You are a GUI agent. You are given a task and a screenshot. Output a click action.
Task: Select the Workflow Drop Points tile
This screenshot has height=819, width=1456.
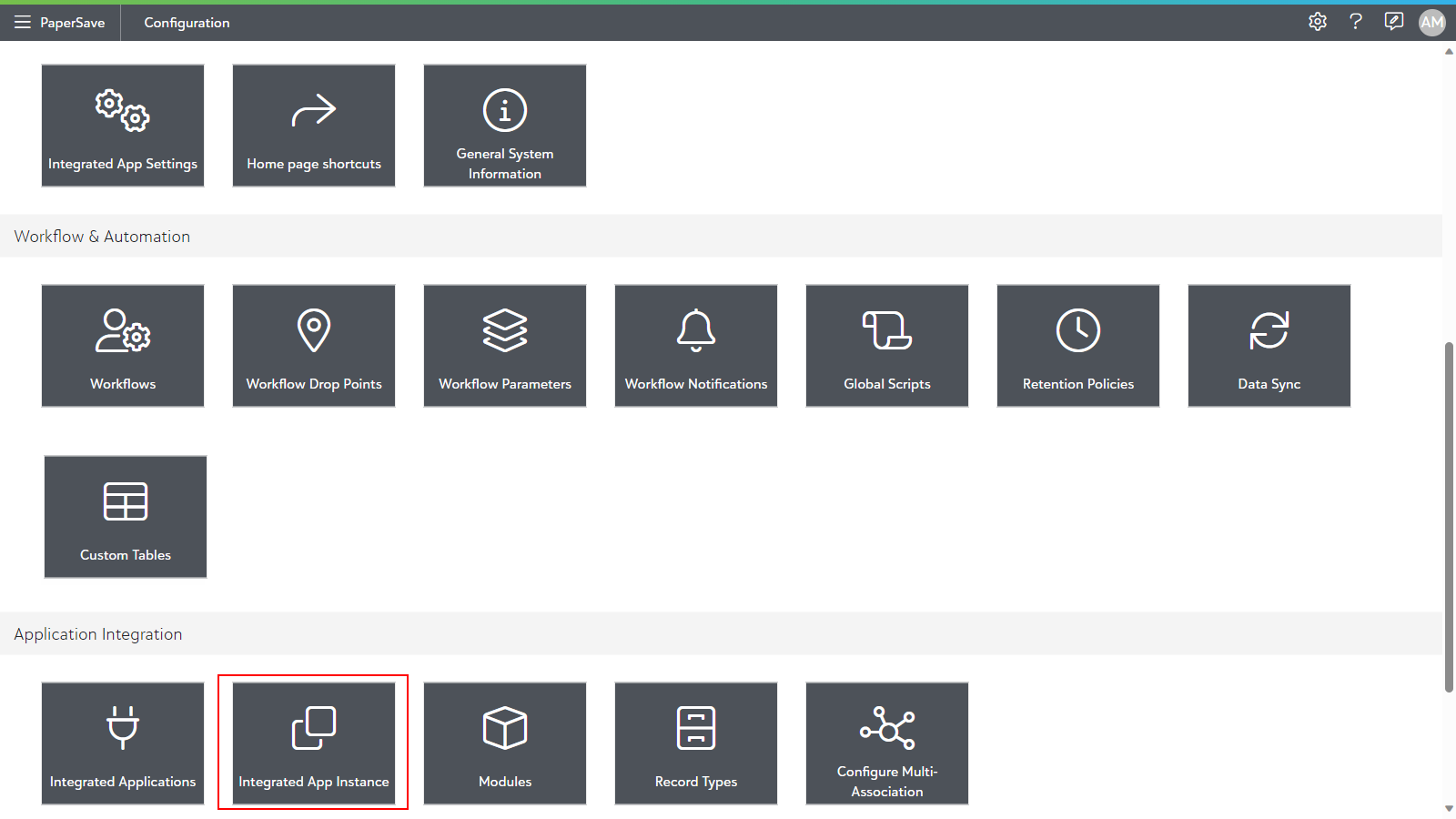(314, 346)
